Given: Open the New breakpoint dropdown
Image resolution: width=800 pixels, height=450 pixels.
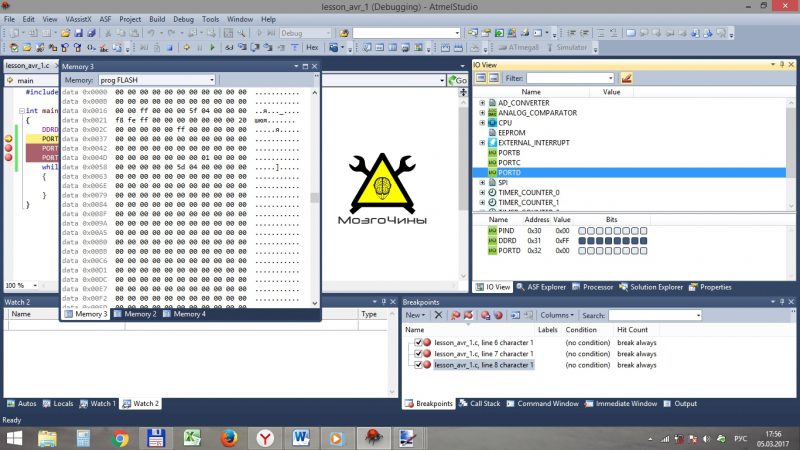Looking at the screenshot, I should [415, 315].
